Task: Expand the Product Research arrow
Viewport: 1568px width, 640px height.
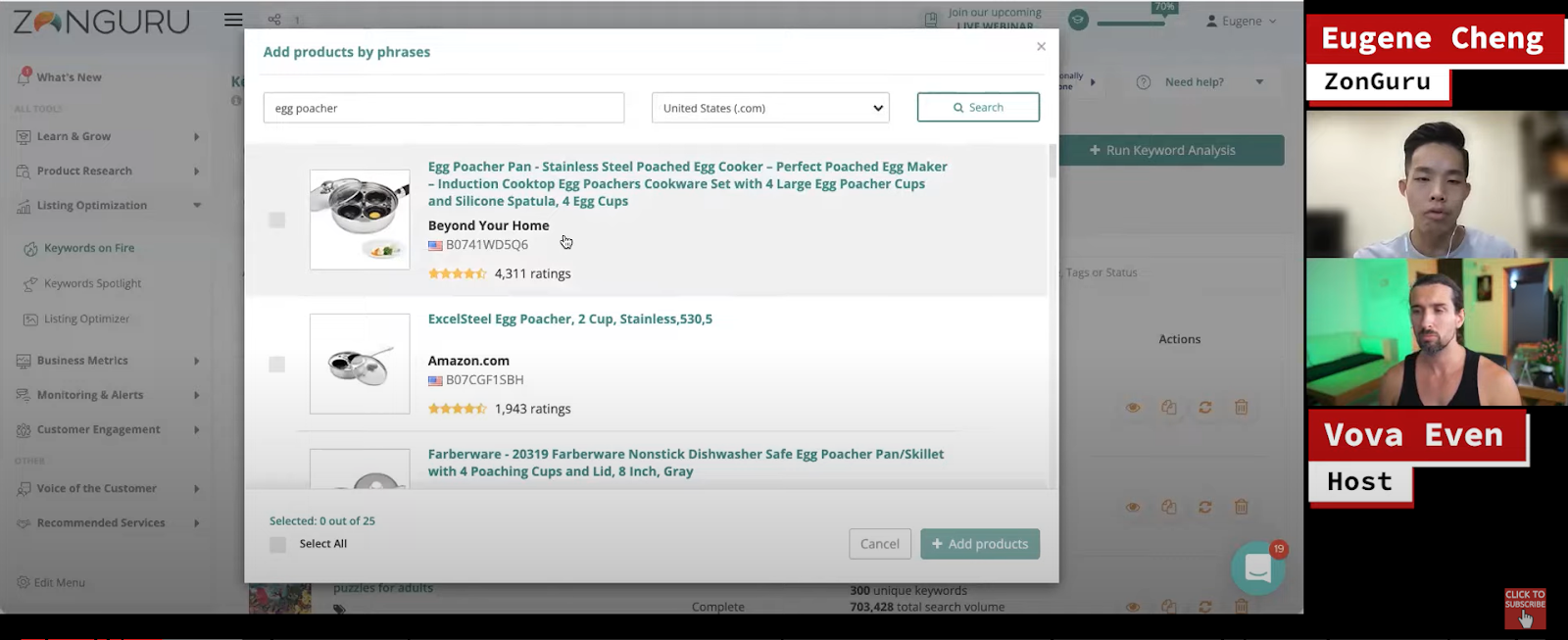Action: pyautogui.click(x=197, y=172)
